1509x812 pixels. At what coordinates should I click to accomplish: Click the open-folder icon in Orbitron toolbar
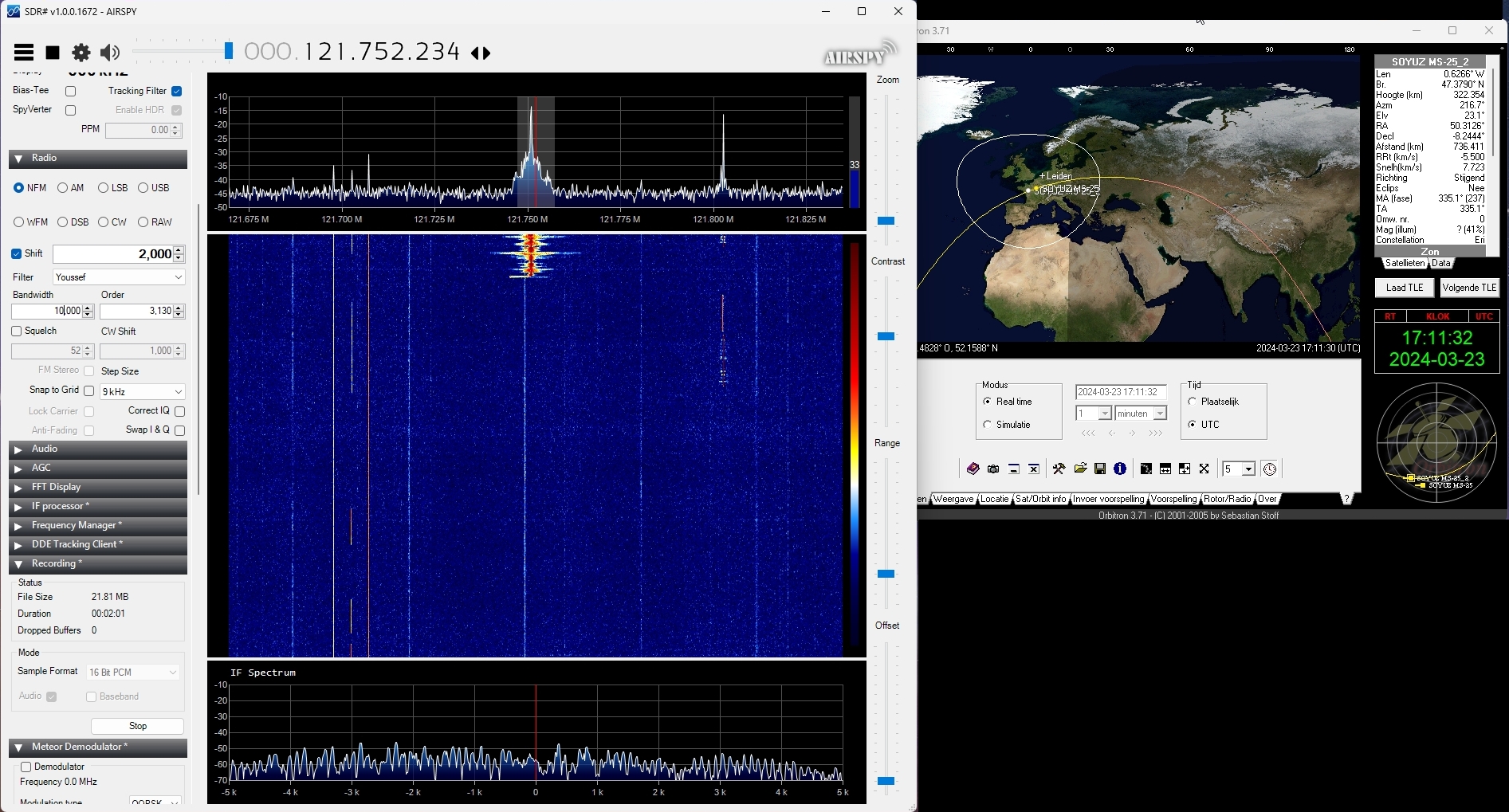tap(1080, 469)
